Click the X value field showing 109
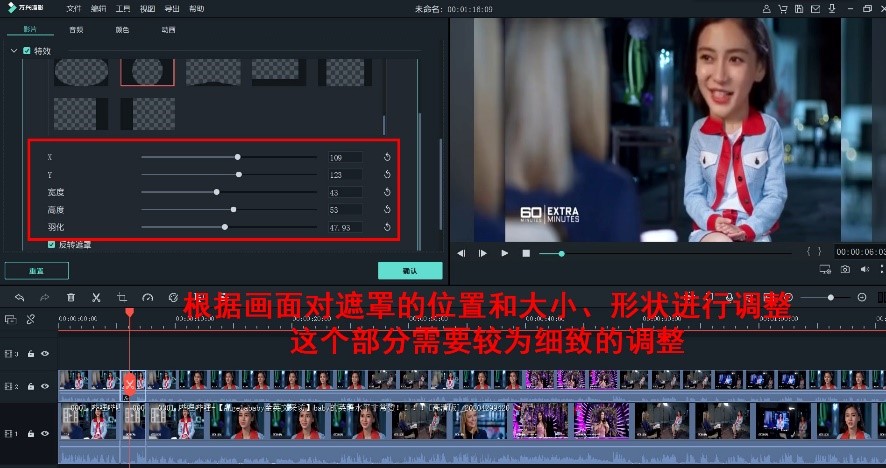Image resolution: width=886 pixels, height=468 pixels. click(x=345, y=158)
